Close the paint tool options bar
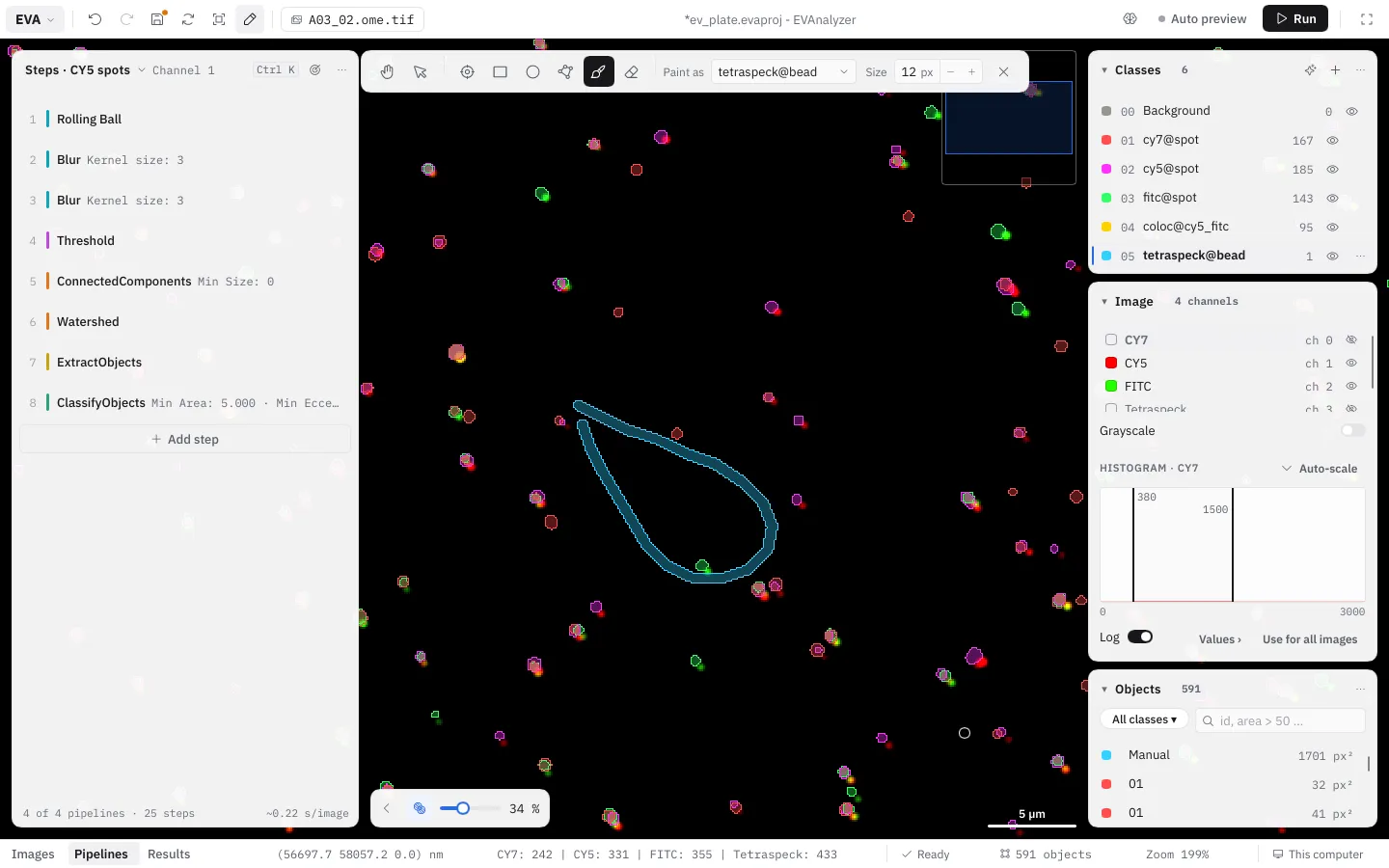Image resolution: width=1389 pixels, height=868 pixels. coord(1003,72)
